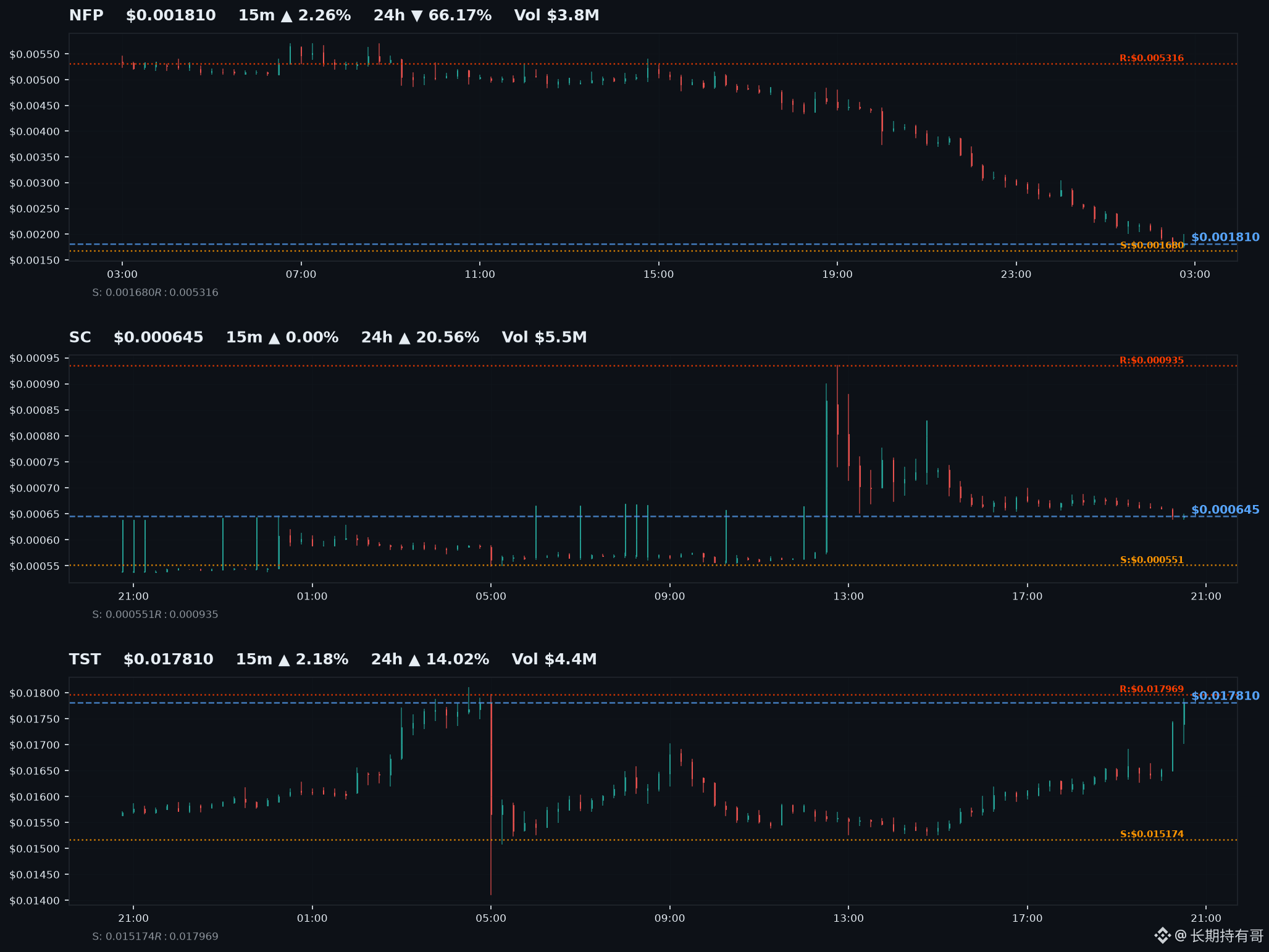Click the 15:00 time label on NFP chart
The width and height of the screenshot is (1269, 952).
pyautogui.click(x=658, y=274)
